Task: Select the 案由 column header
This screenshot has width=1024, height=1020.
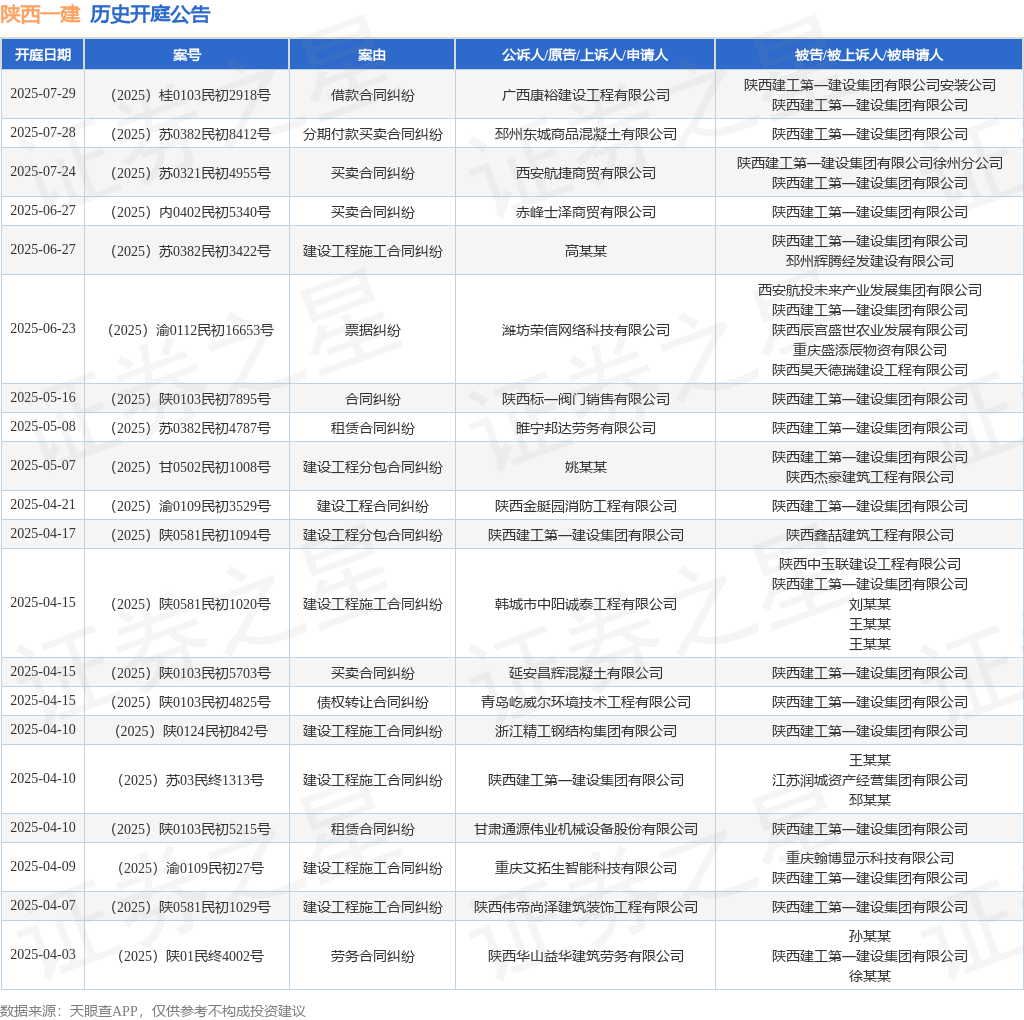Action: [x=372, y=55]
